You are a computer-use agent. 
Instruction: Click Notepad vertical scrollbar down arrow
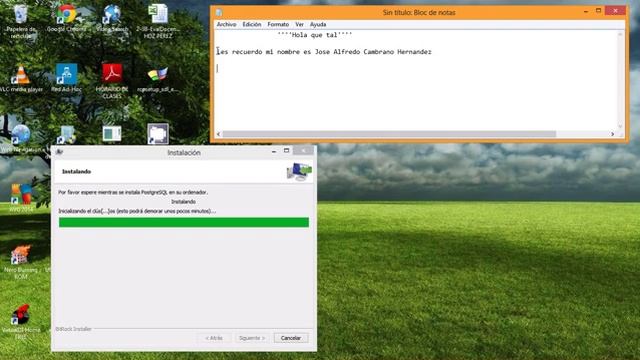point(620,127)
